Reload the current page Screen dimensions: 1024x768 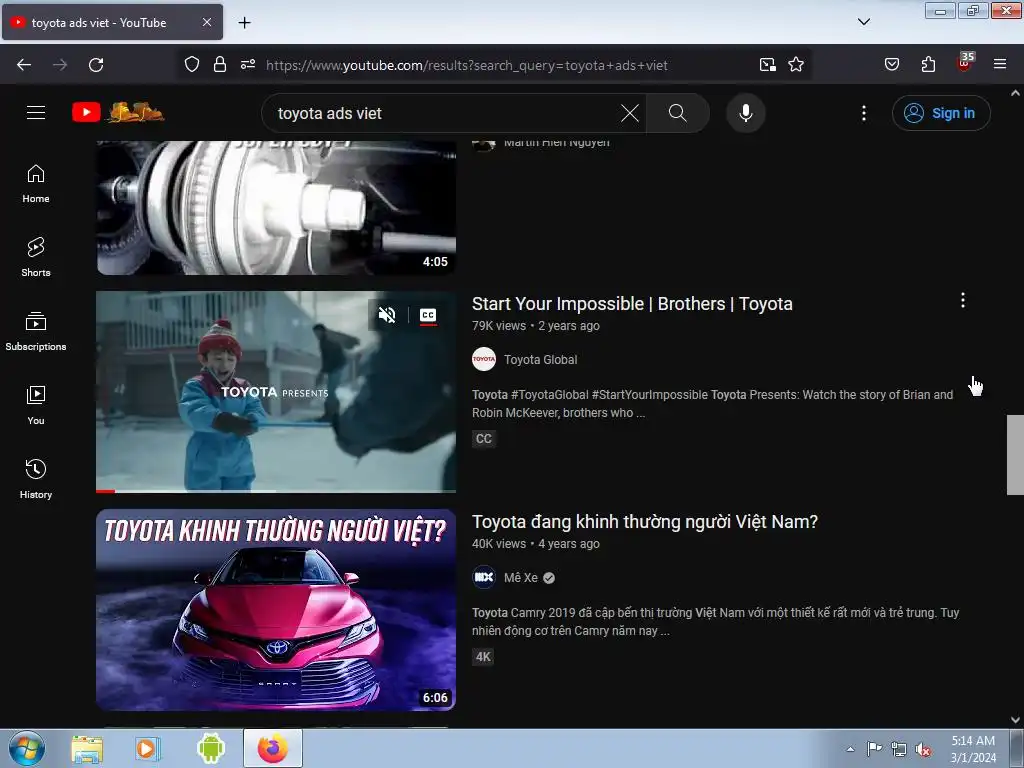[96, 65]
